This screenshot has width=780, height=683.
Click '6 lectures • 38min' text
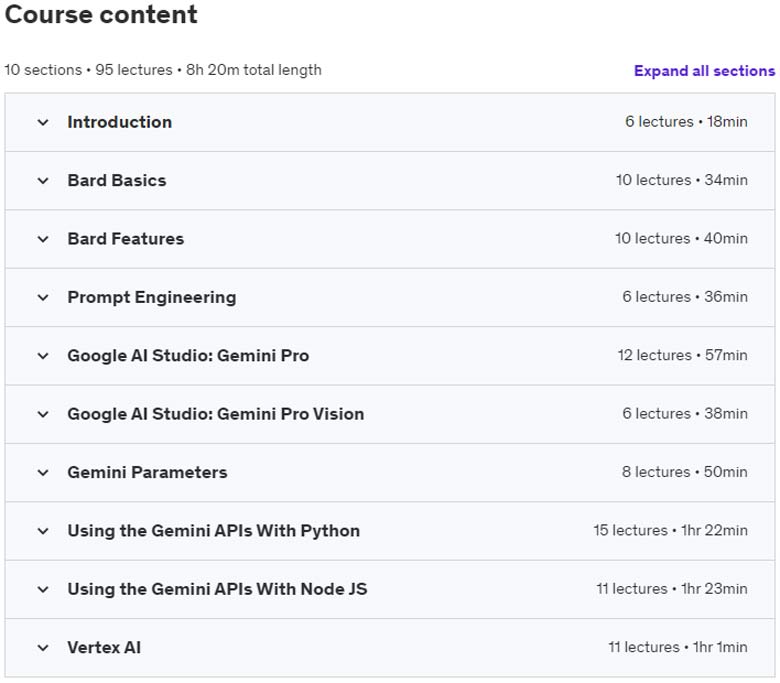[x=685, y=413]
